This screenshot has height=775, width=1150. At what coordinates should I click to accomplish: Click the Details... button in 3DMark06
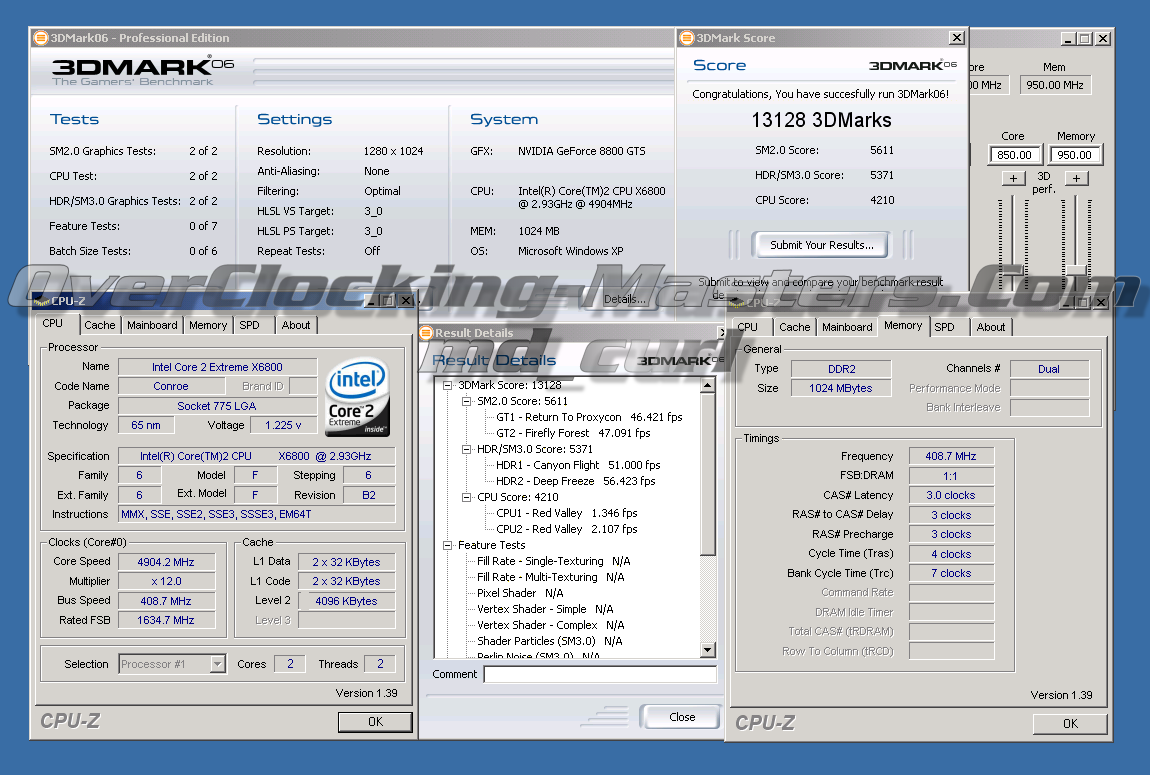(624, 299)
